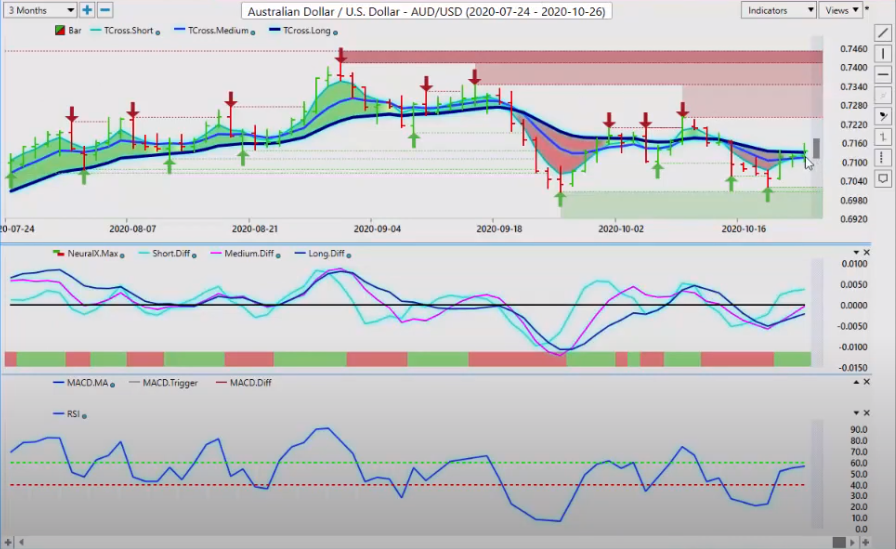Select the crossed-lines drawing tool

coord(883,95)
